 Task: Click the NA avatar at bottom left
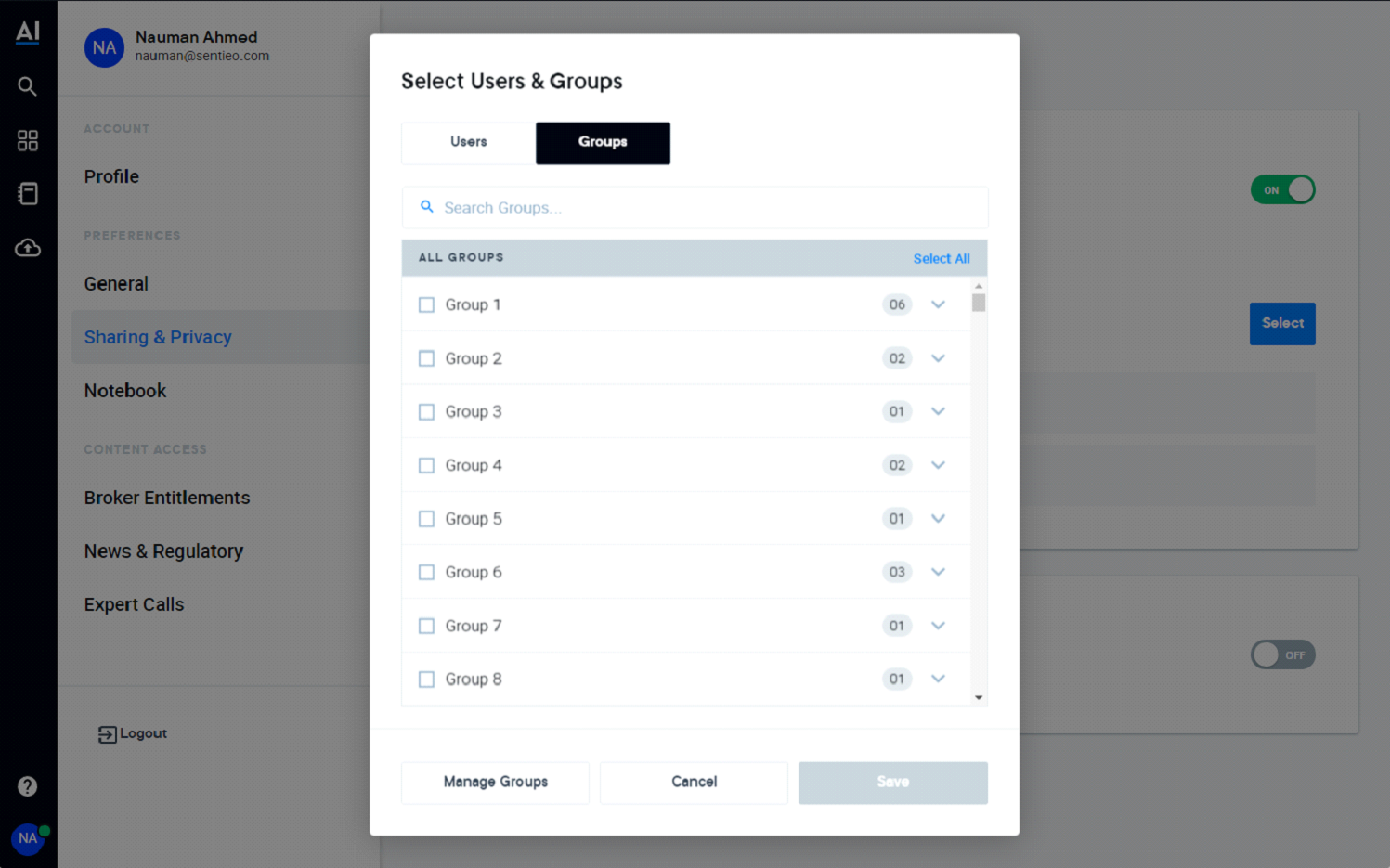(28, 838)
